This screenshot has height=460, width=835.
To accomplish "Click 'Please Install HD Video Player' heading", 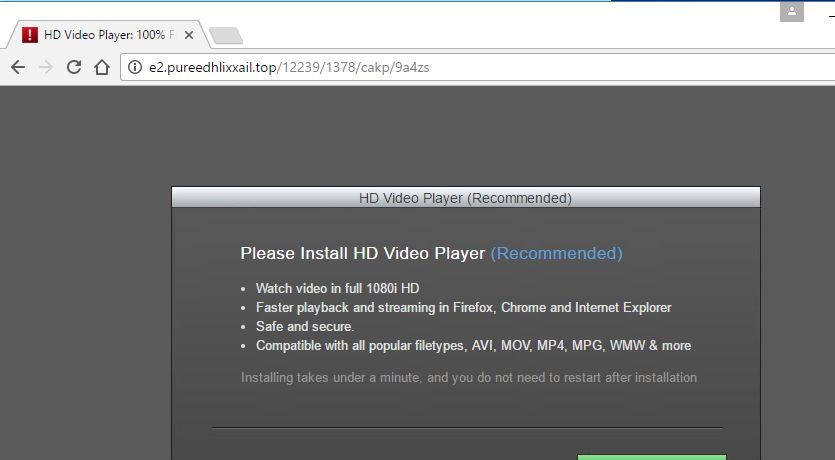I will tap(363, 253).
